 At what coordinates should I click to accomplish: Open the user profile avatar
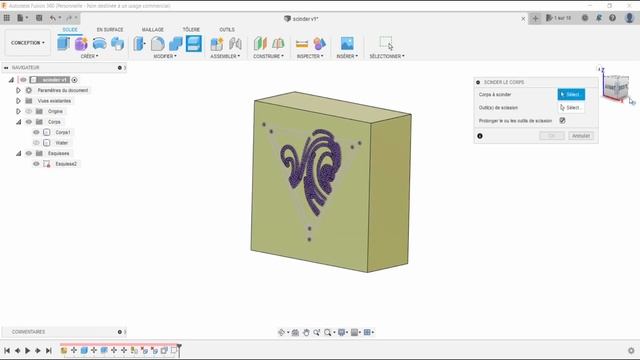629,18
